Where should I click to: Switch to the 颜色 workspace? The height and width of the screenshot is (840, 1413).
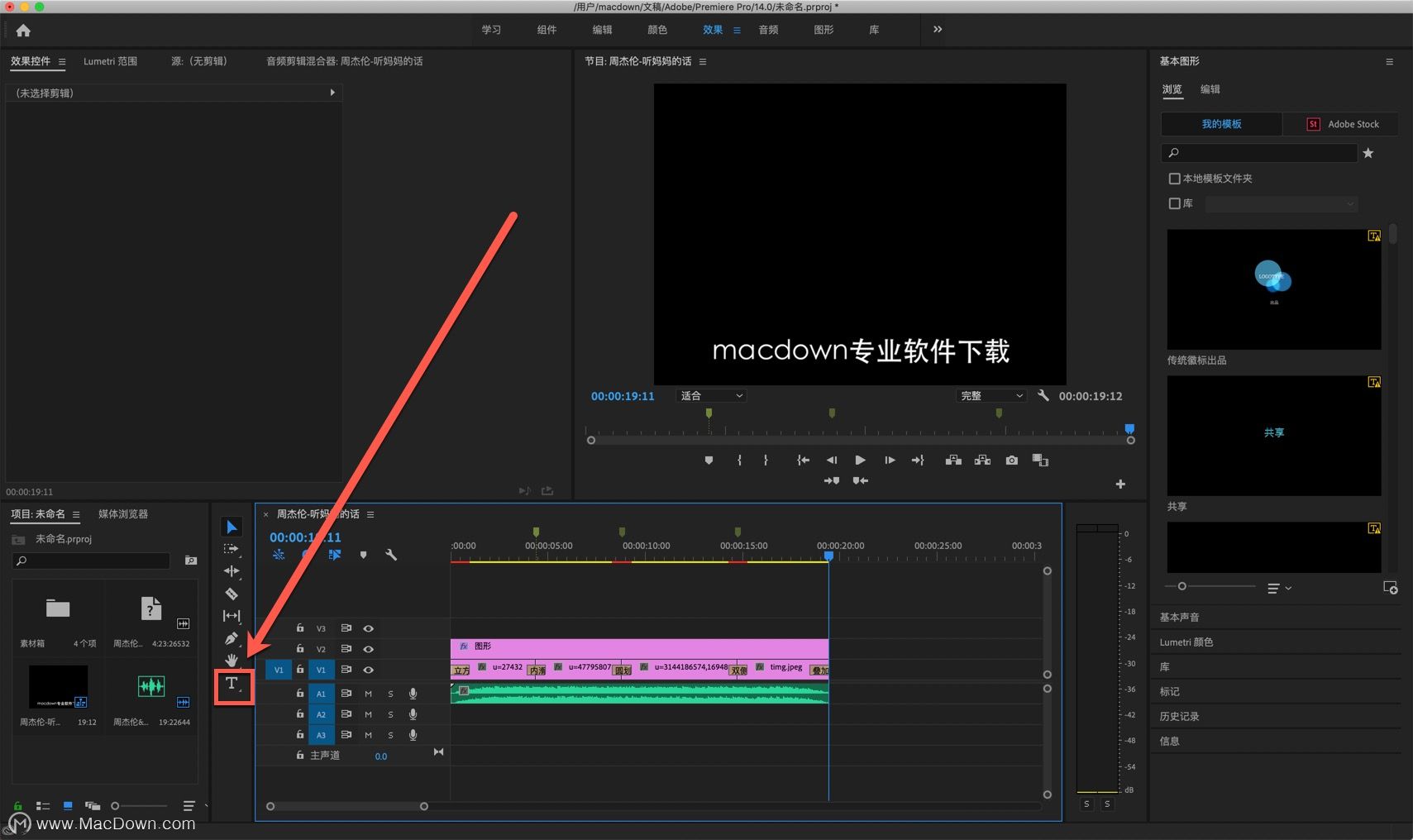(x=657, y=30)
